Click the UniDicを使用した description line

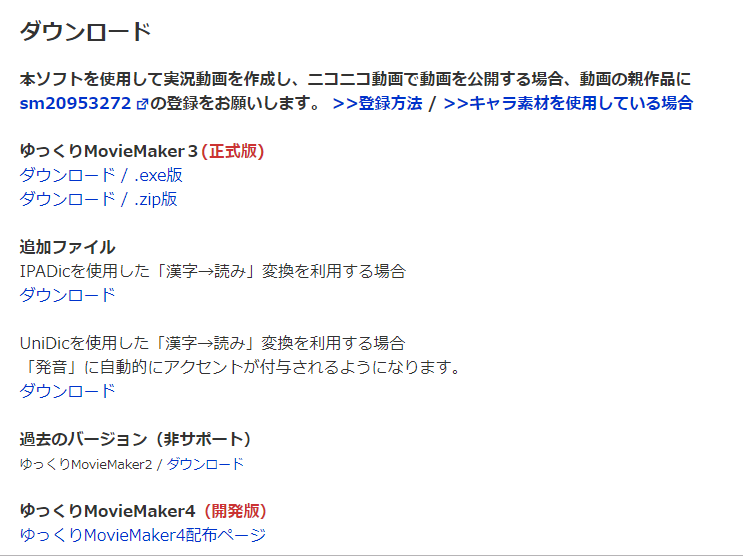[x=213, y=343]
